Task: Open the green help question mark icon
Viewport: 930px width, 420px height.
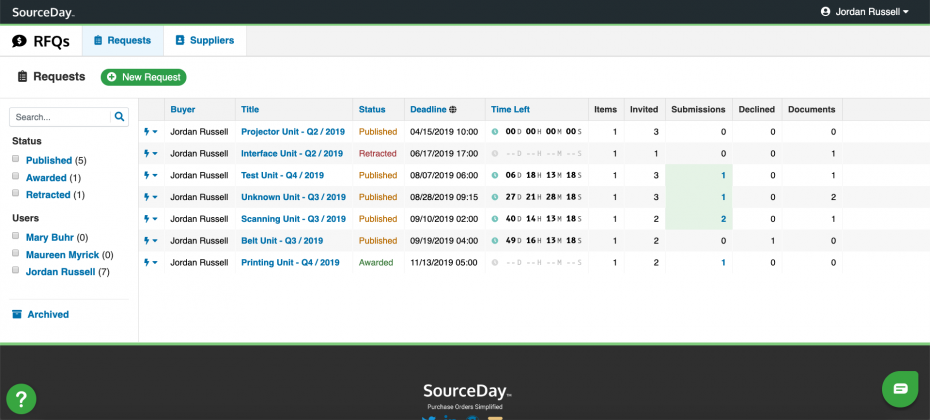Action: (21, 399)
